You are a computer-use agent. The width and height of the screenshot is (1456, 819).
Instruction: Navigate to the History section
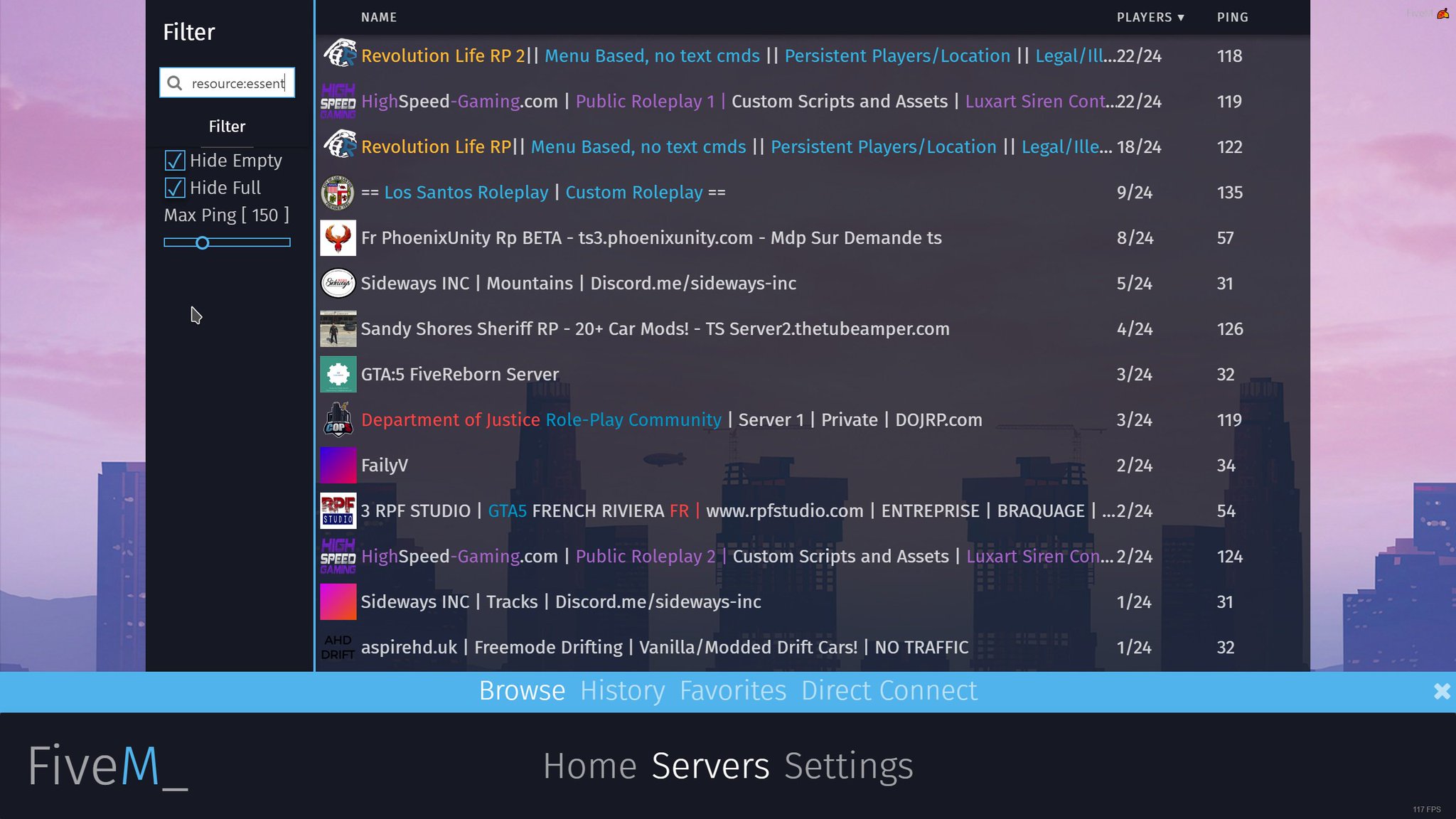(x=622, y=691)
